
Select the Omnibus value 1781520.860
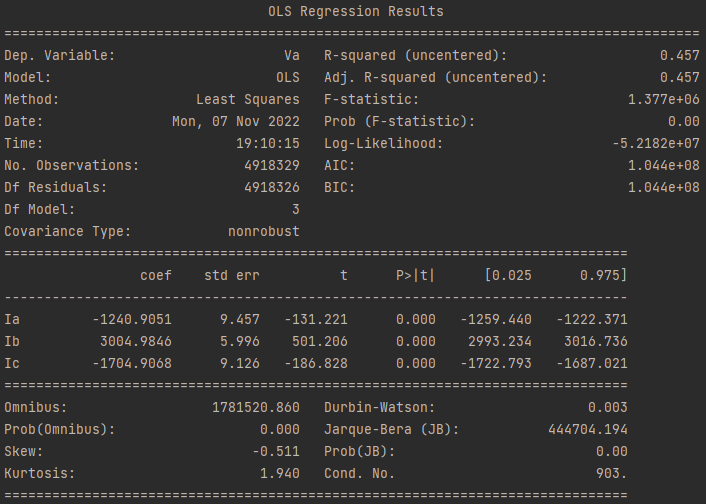pyautogui.click(x=256, y=407)
